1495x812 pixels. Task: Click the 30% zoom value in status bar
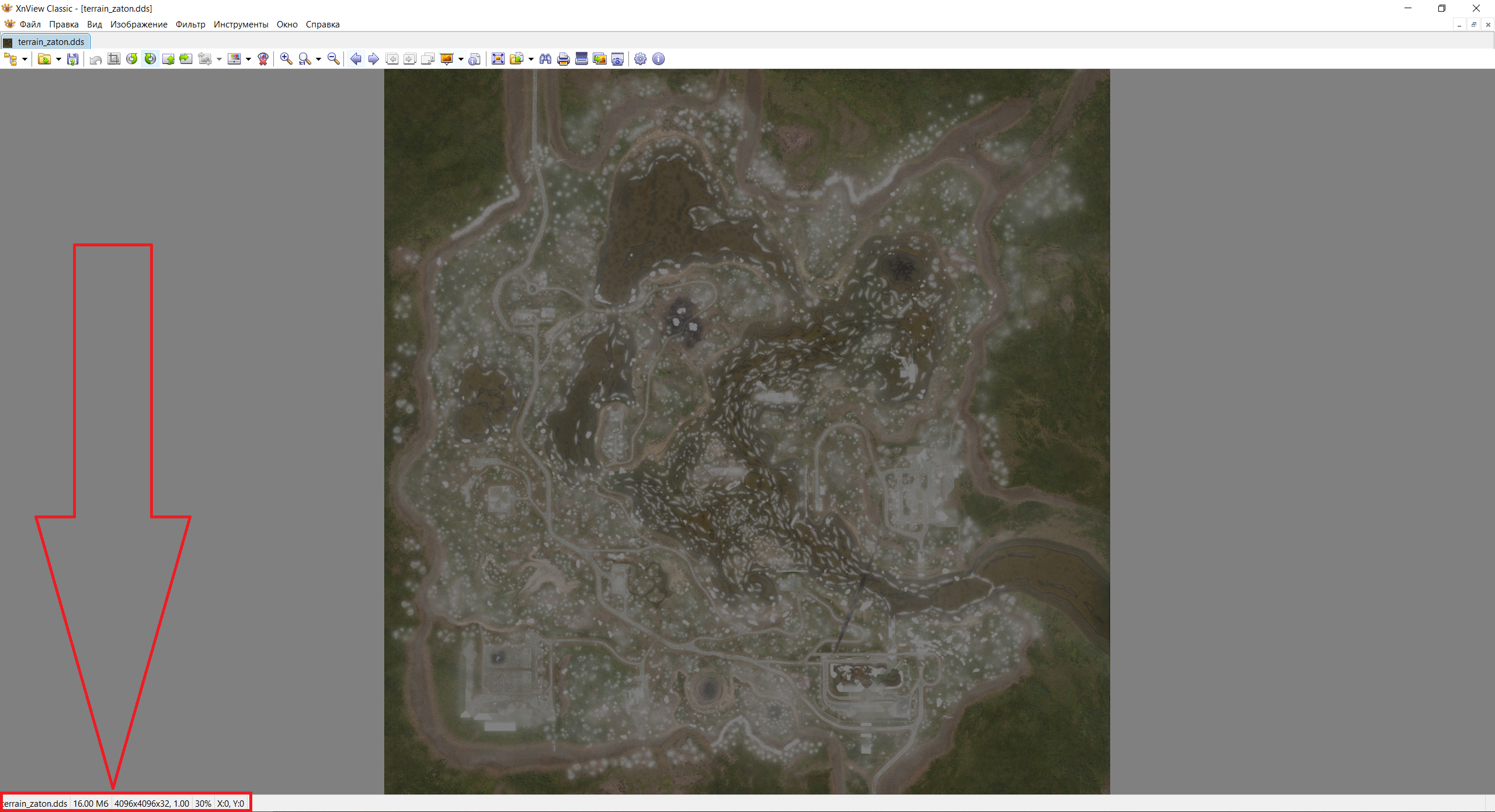[203, 804]
